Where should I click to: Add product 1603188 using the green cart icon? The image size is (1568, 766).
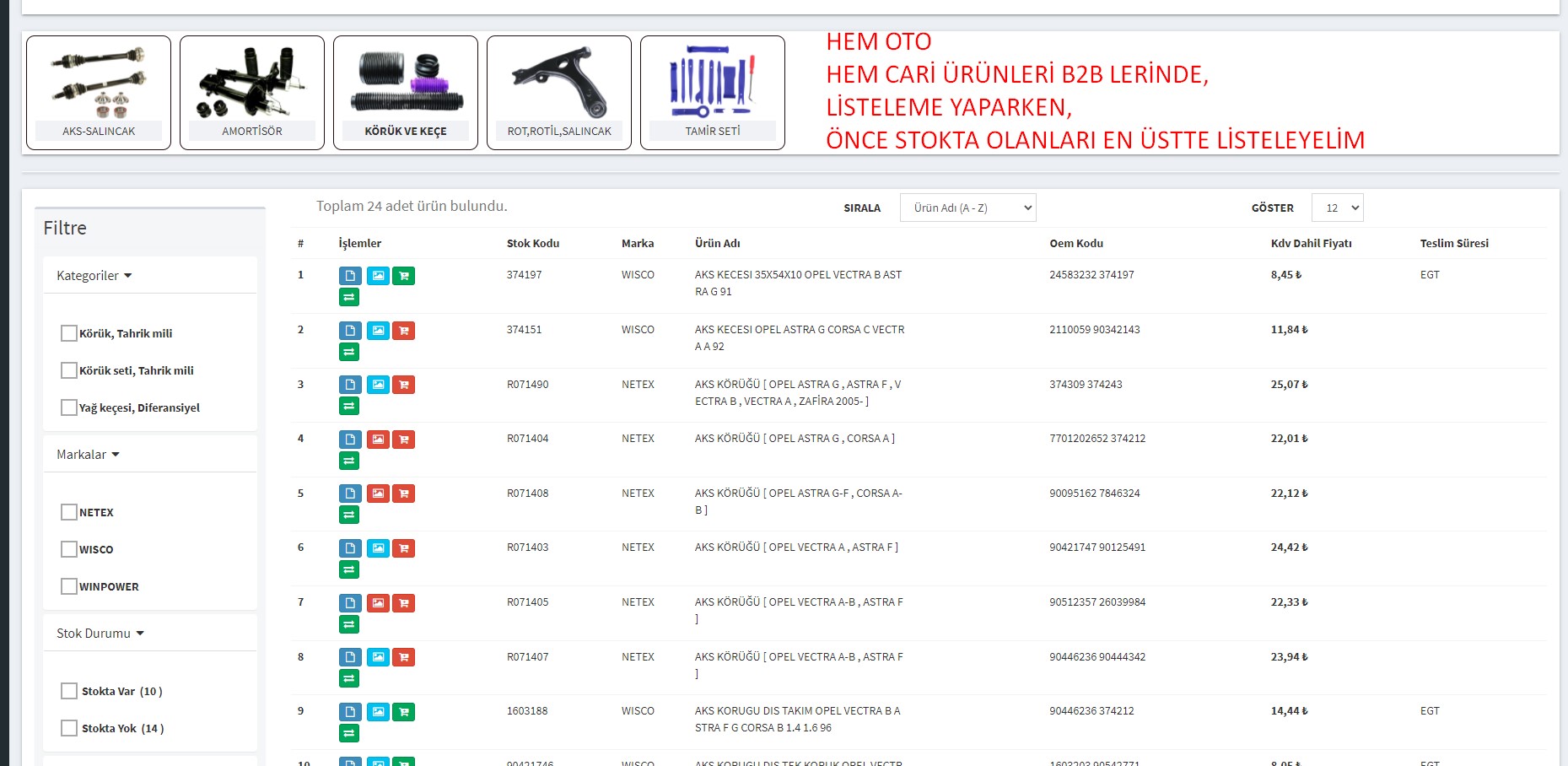403,712
